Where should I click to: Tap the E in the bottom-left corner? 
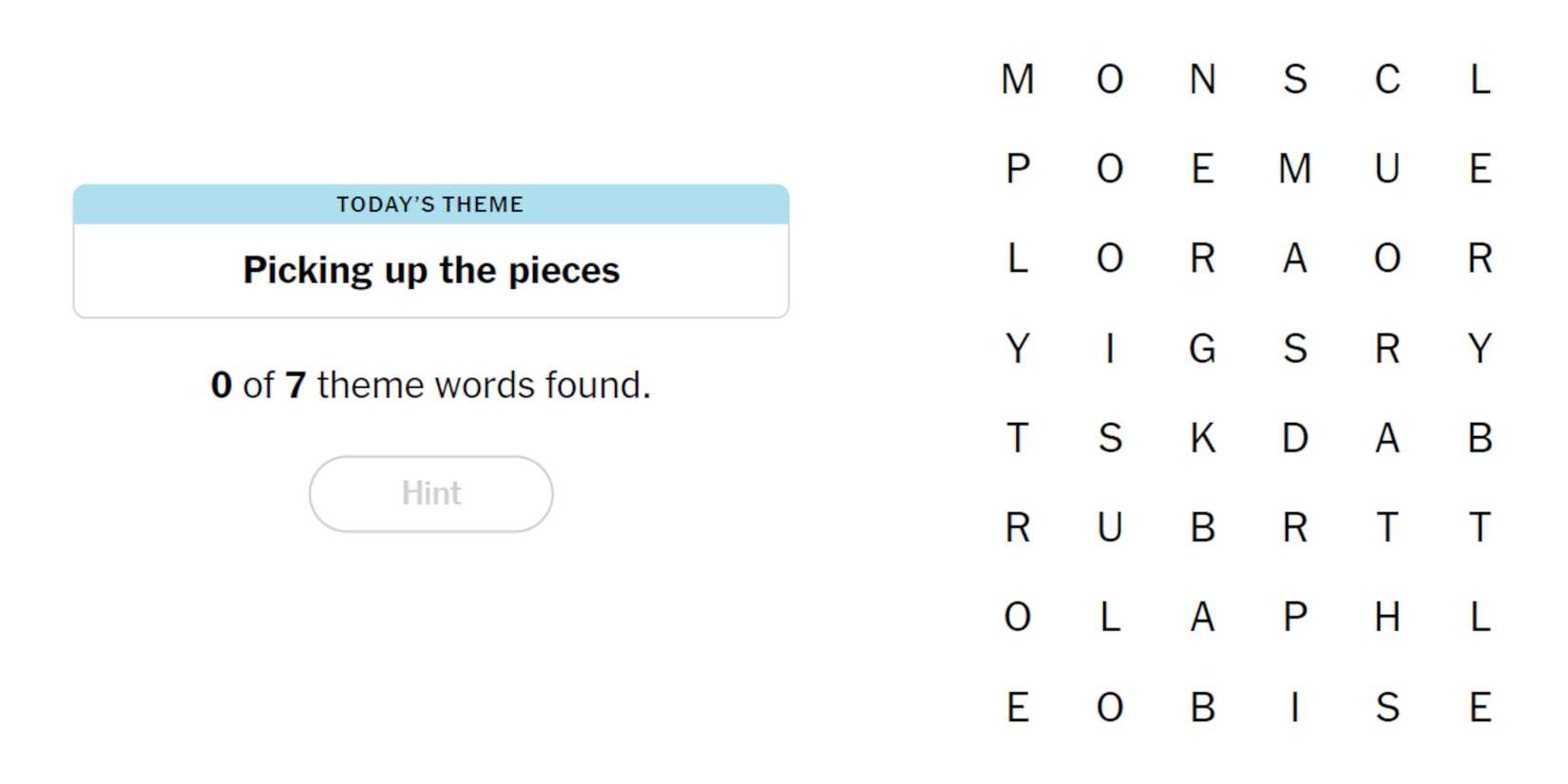click(1017, 707)
